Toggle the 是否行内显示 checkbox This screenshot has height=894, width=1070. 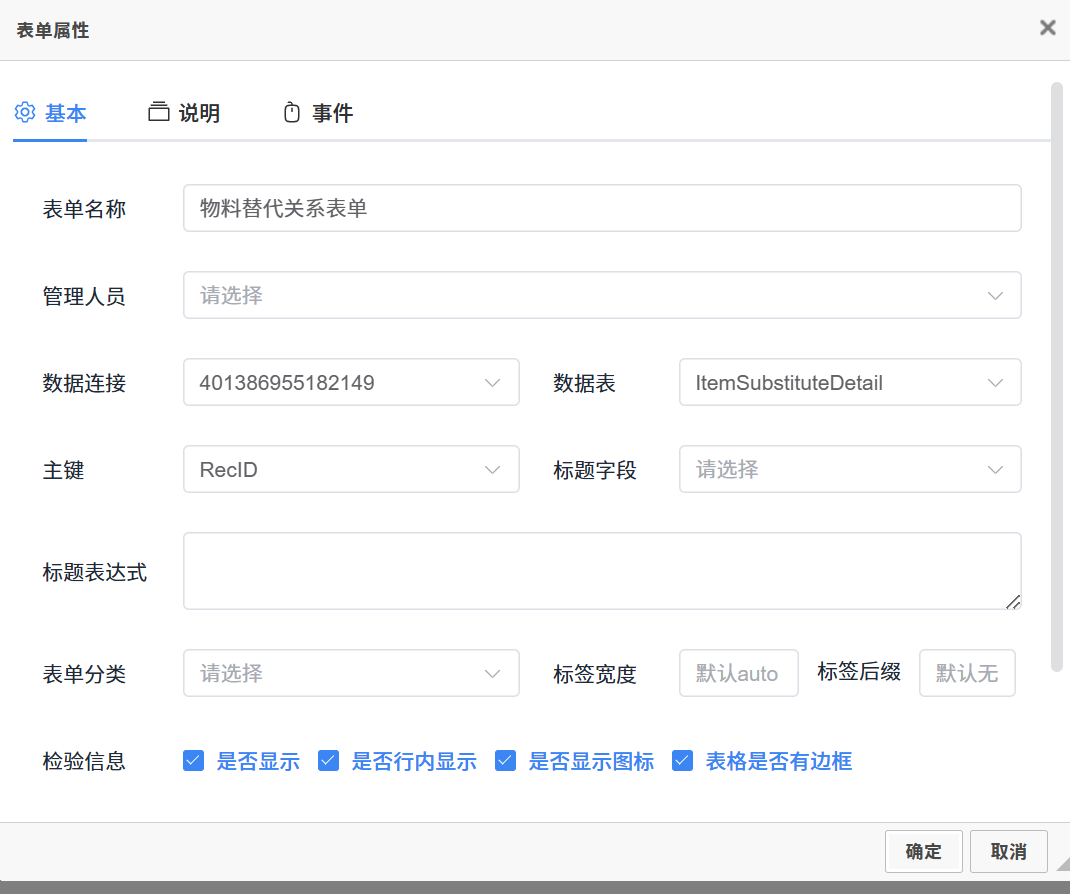point(328,761)
